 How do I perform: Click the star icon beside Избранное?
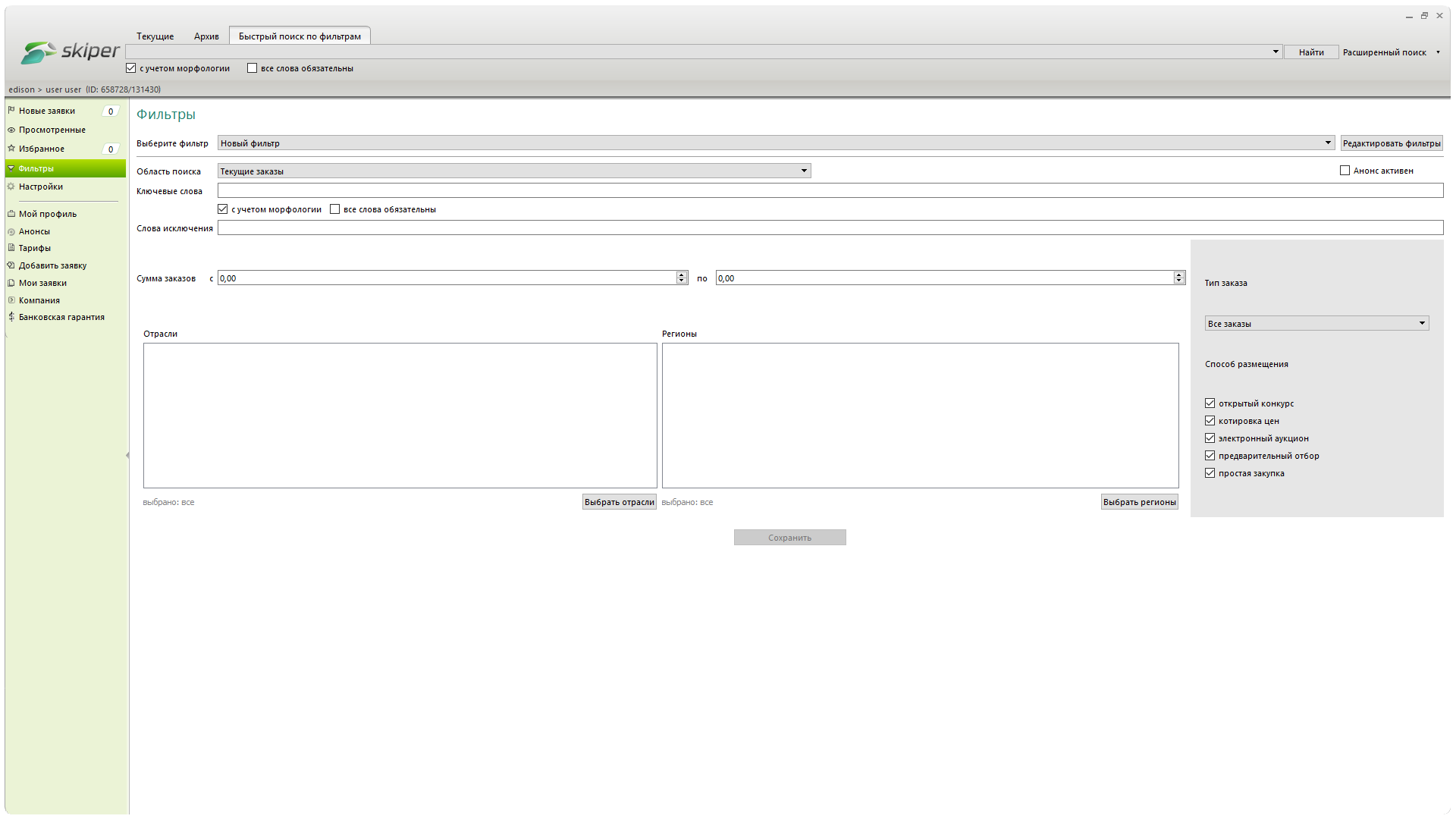point(11,149)
